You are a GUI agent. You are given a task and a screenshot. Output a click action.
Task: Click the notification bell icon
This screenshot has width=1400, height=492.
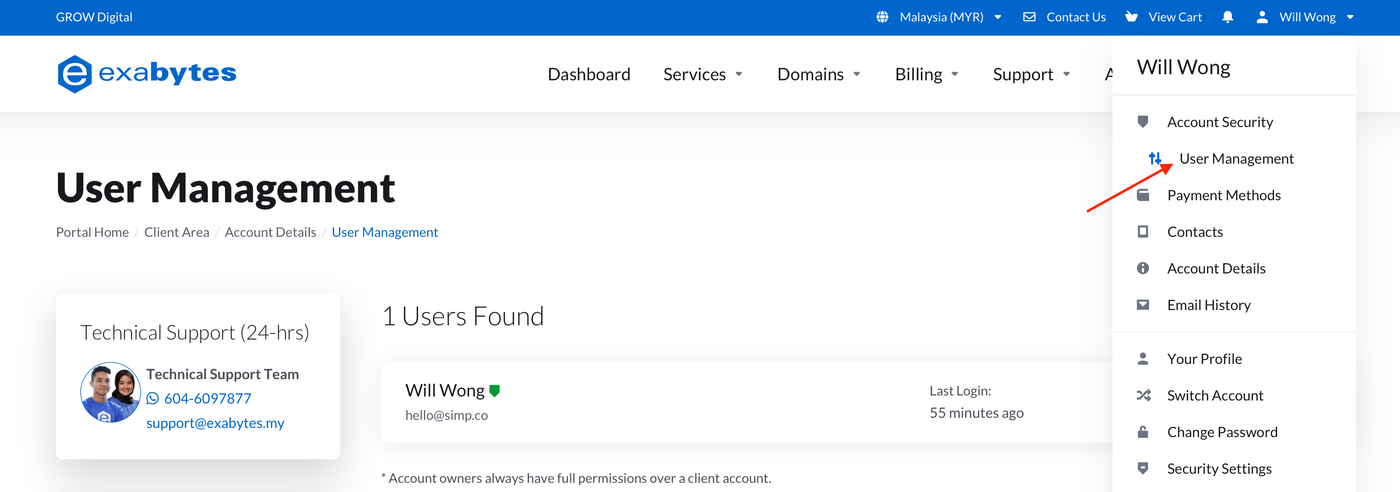[x=1228, y=17]
